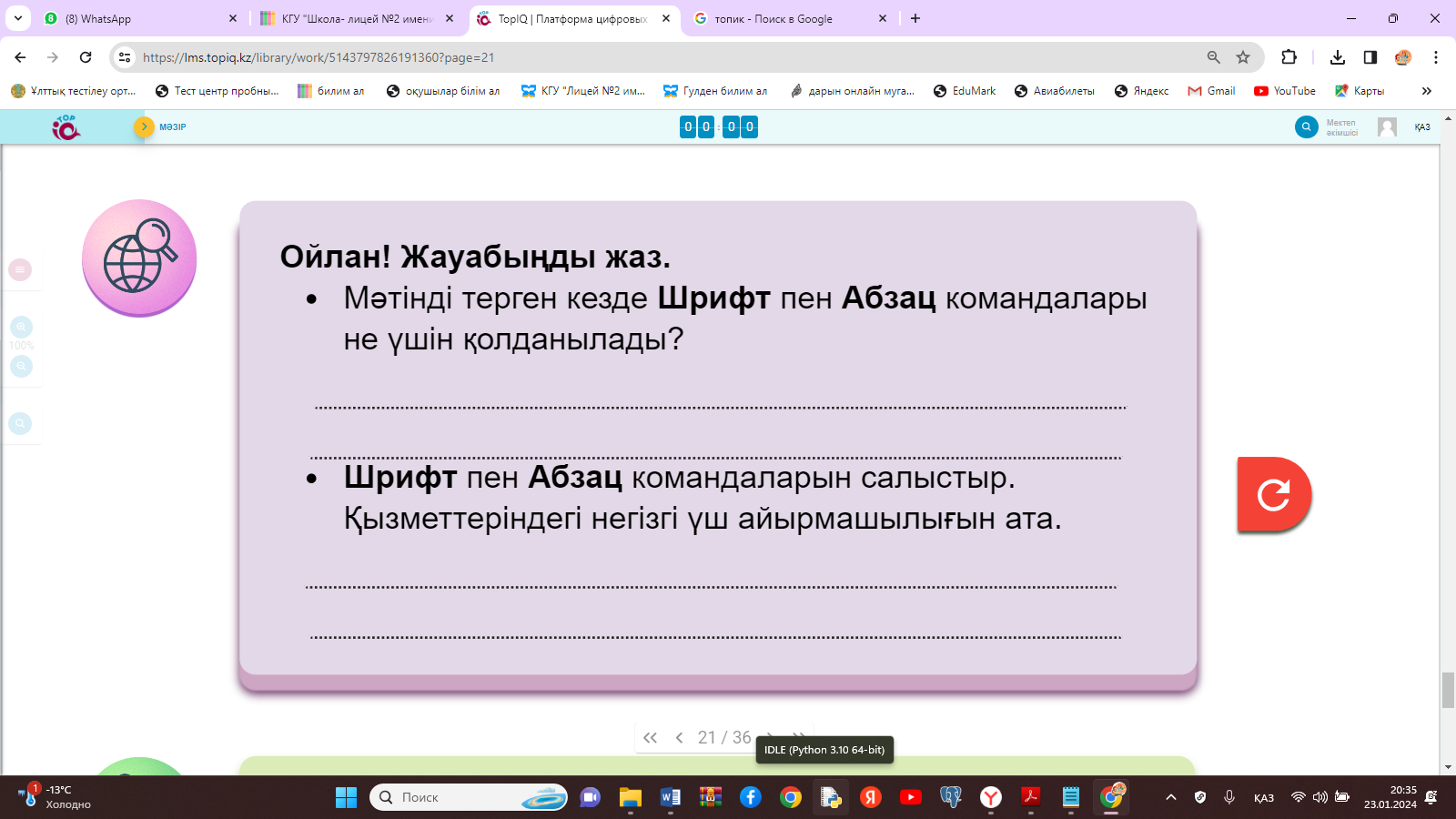Jump to the first page of the lesson
Image resolution: width=1456 pixels, height=819 pixels.
coord(650,738)
